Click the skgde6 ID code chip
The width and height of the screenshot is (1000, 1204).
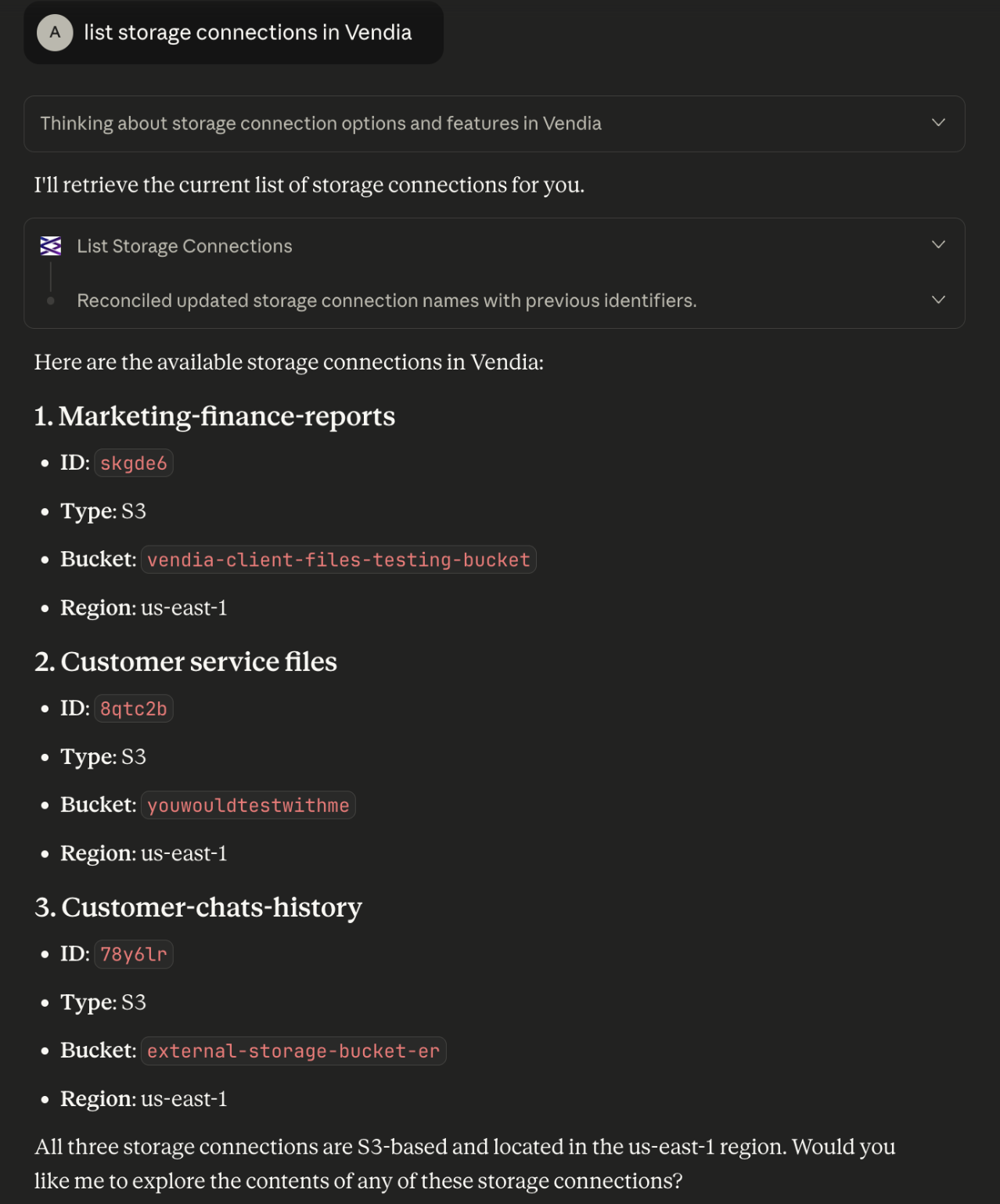[x=134, y=463]
